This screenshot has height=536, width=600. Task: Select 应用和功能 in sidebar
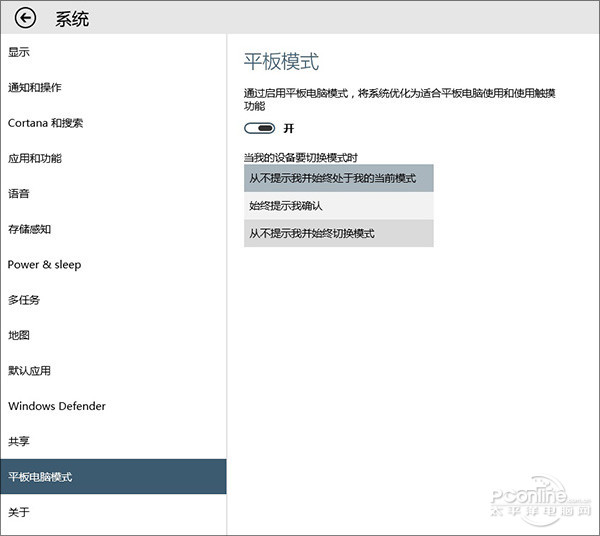click(113, 158)
